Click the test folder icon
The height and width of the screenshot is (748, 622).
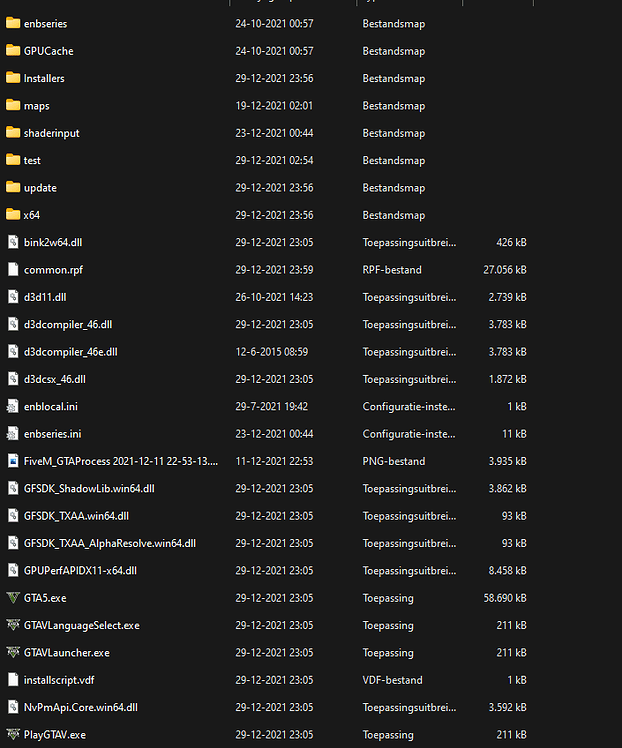click(x=13, y=160)
